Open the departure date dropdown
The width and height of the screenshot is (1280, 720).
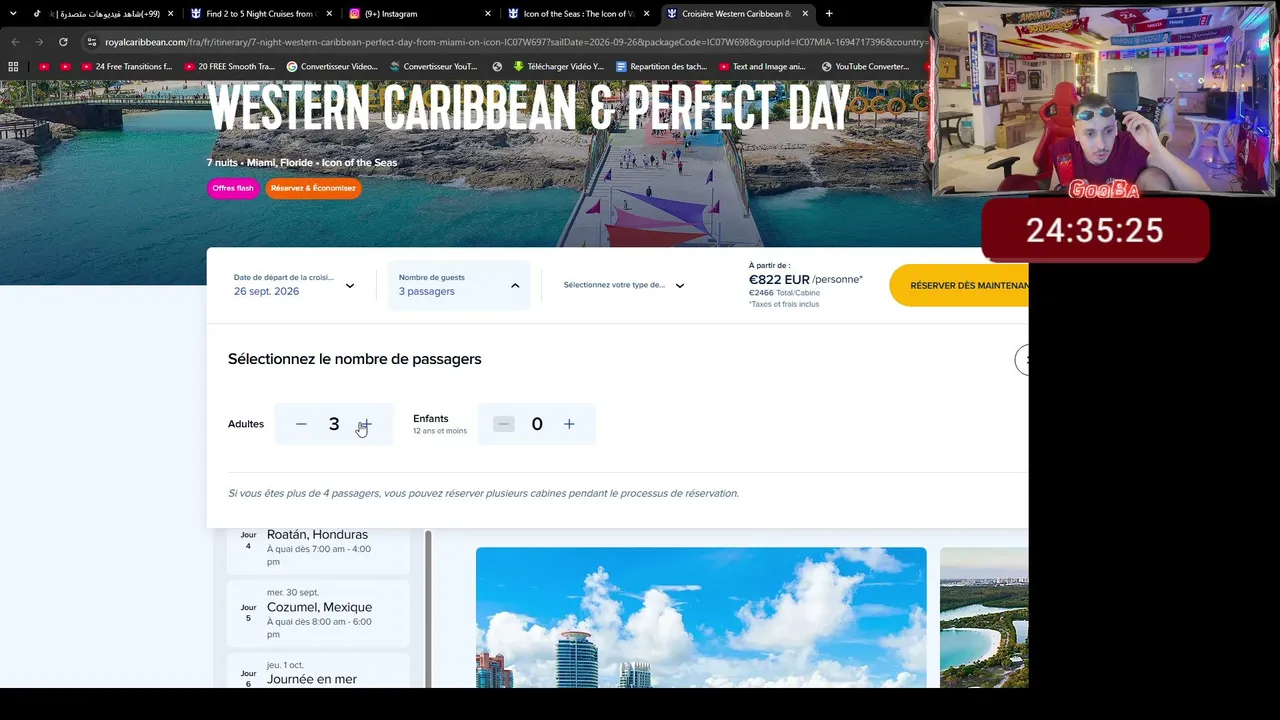(294, 285)
